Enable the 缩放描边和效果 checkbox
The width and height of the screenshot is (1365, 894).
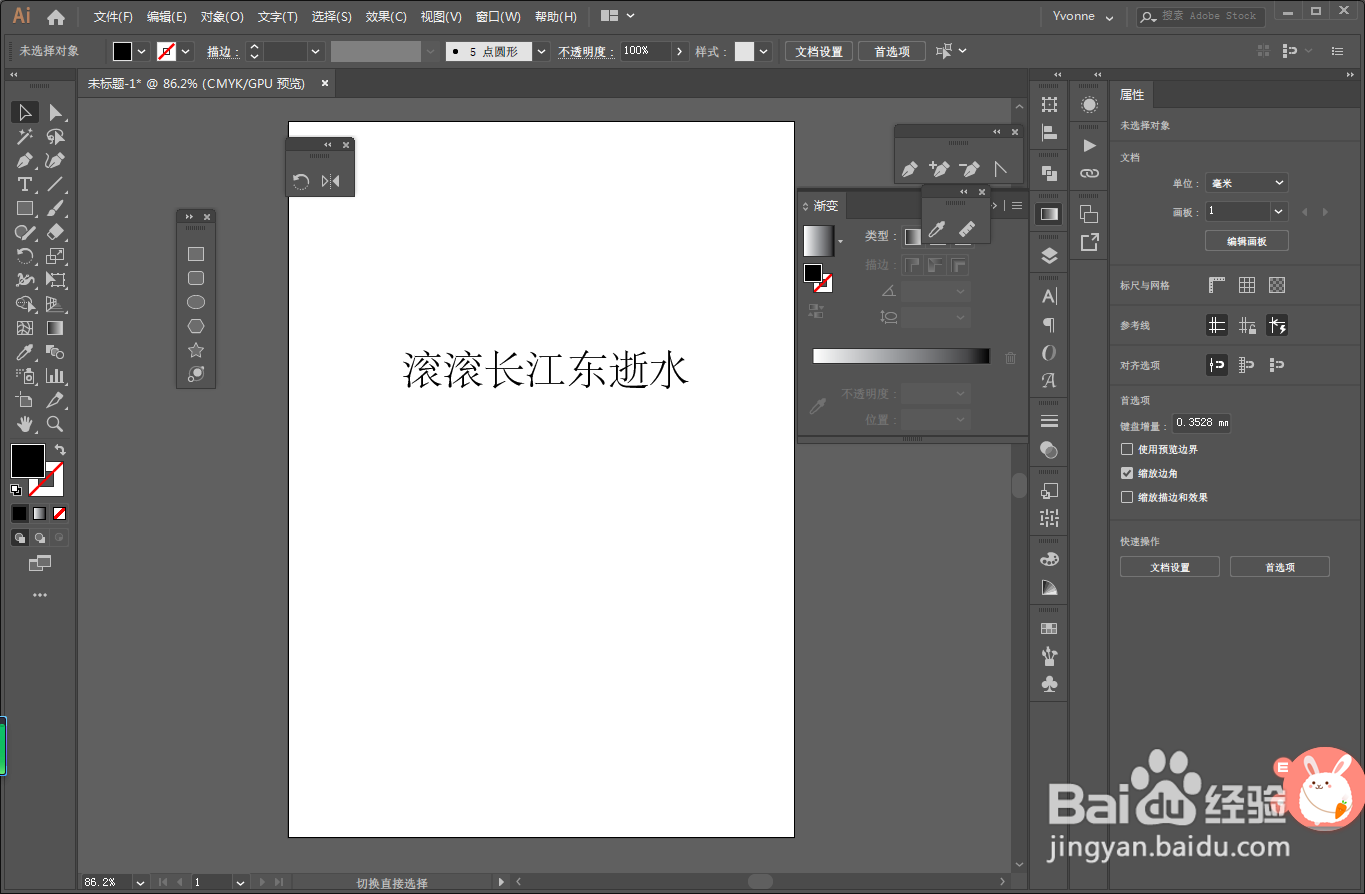coord(1125,497)
